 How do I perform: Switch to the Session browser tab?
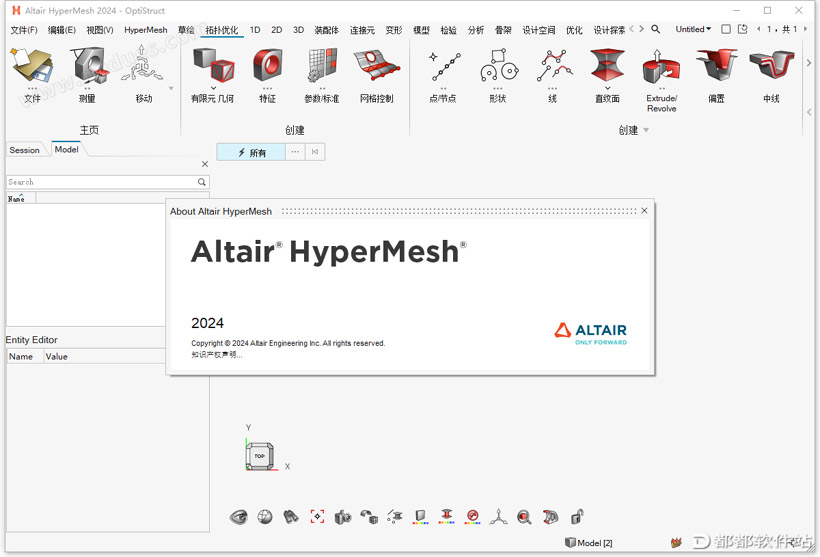pos(25,150)
